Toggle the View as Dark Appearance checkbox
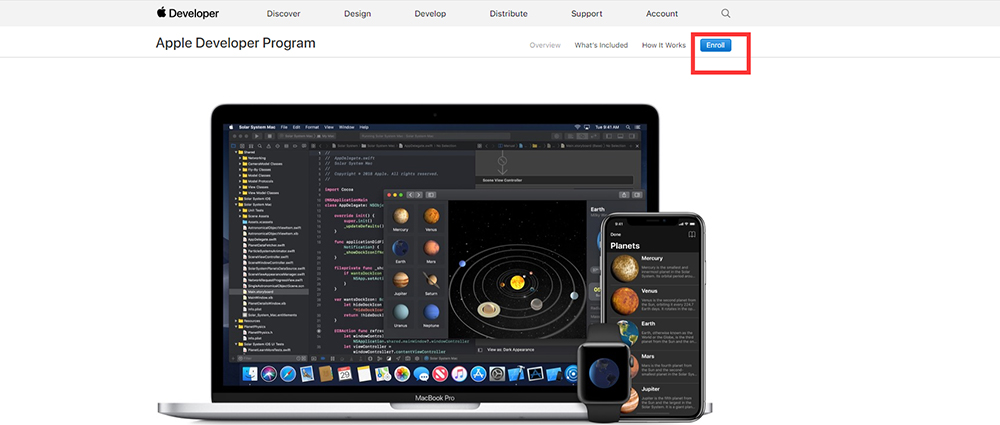The width and height of the screenshot is (1000, 425). tap(480, 350)
